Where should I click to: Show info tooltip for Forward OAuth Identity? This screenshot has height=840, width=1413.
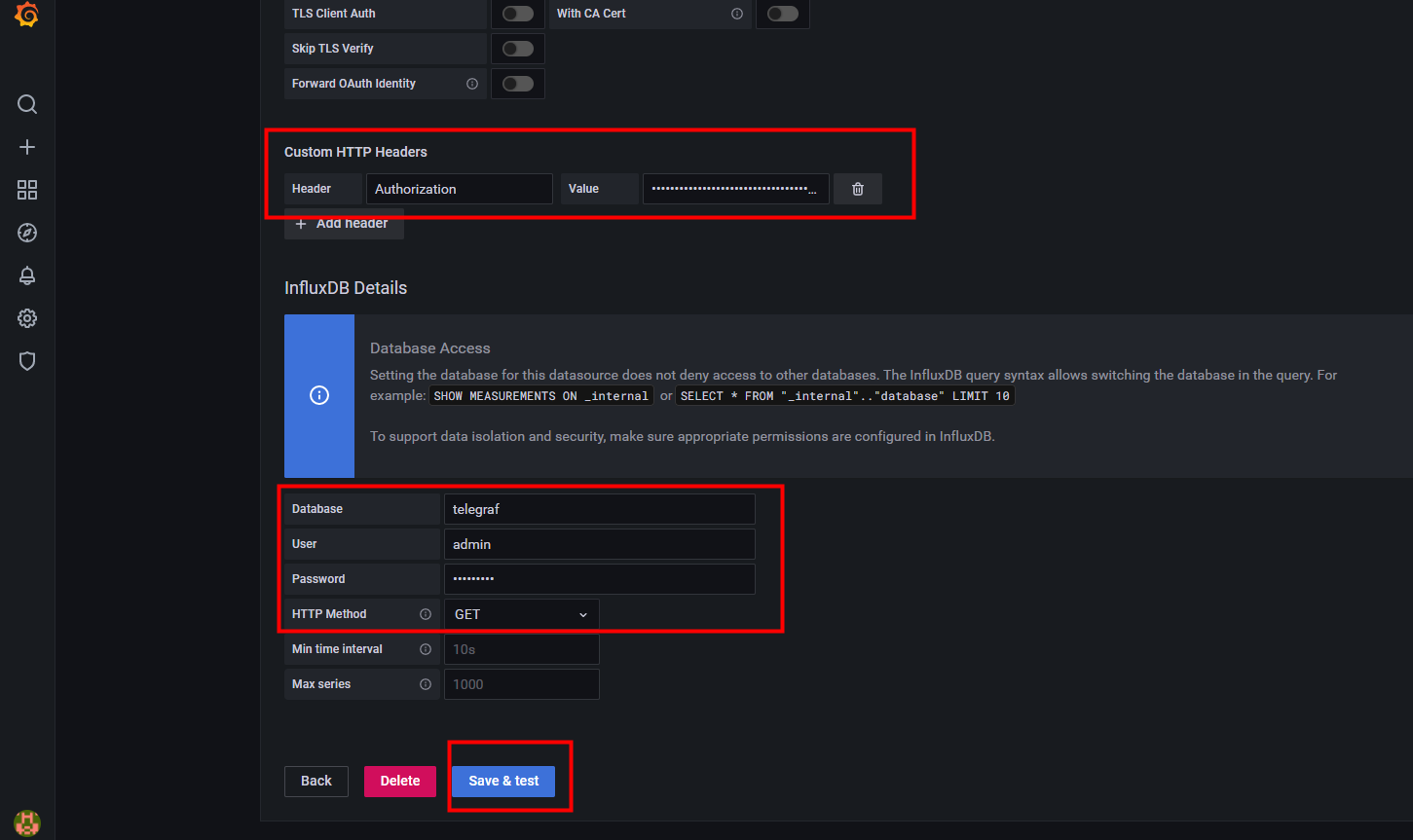[x=472, y=84]
